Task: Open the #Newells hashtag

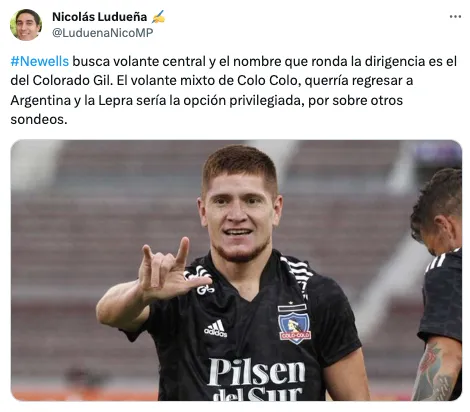Action: [x=40, y=61]
